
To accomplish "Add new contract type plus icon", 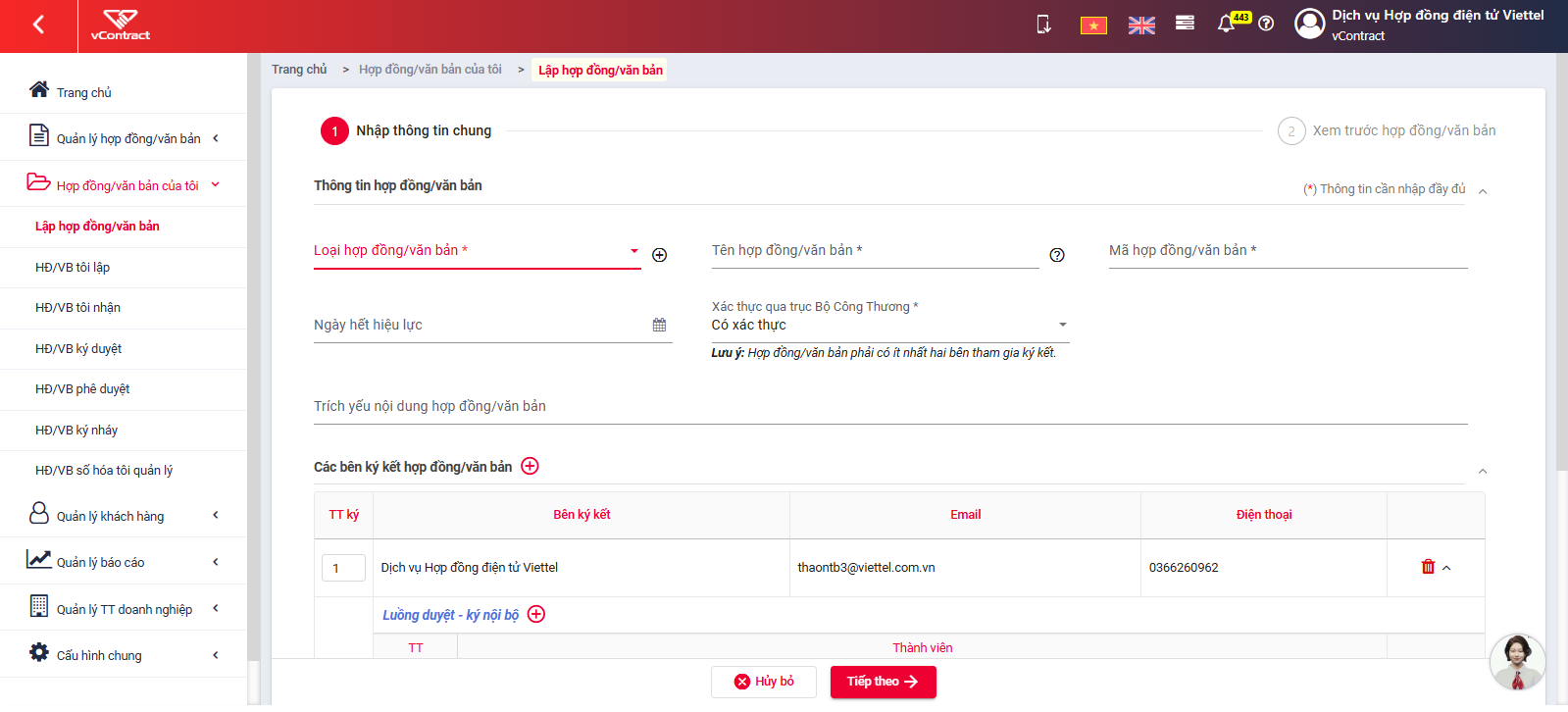I will coord(660,255).
